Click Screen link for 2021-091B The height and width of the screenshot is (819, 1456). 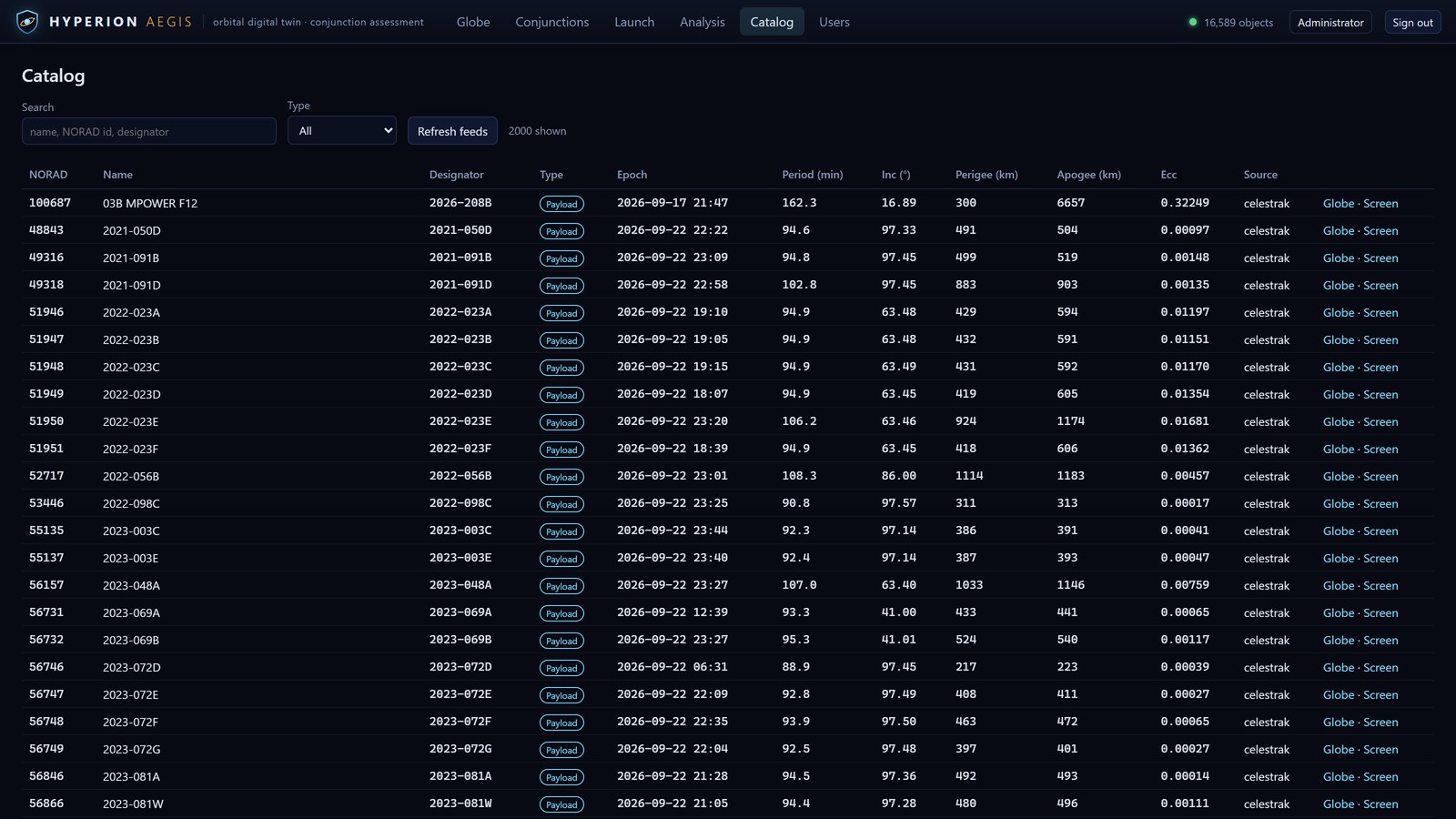point(1380,258)
